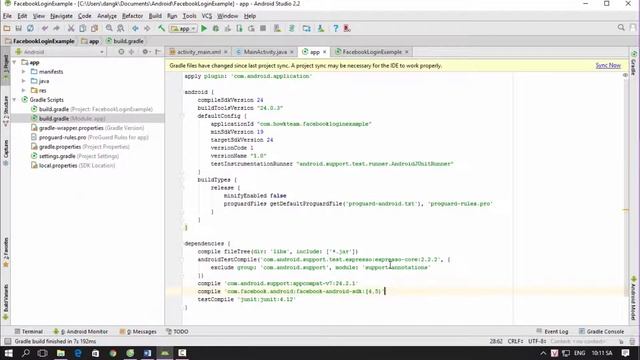Open the Android Monitor tool window
640x360 pixels.
pos(81,331)
